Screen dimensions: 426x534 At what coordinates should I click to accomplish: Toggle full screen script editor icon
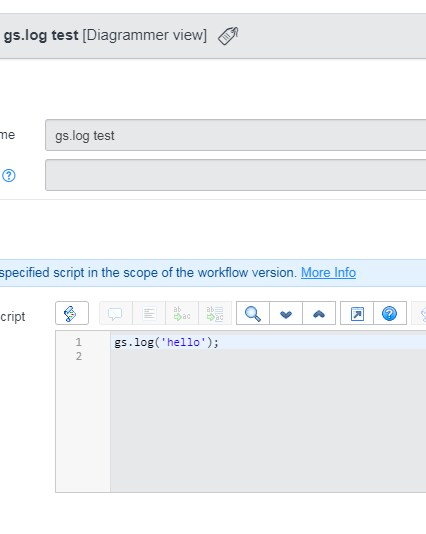coord(357,313)
